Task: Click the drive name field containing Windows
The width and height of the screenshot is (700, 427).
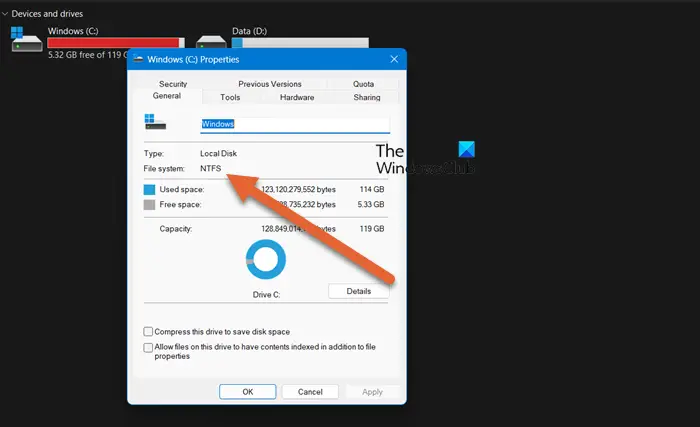Action: [295, 124]
